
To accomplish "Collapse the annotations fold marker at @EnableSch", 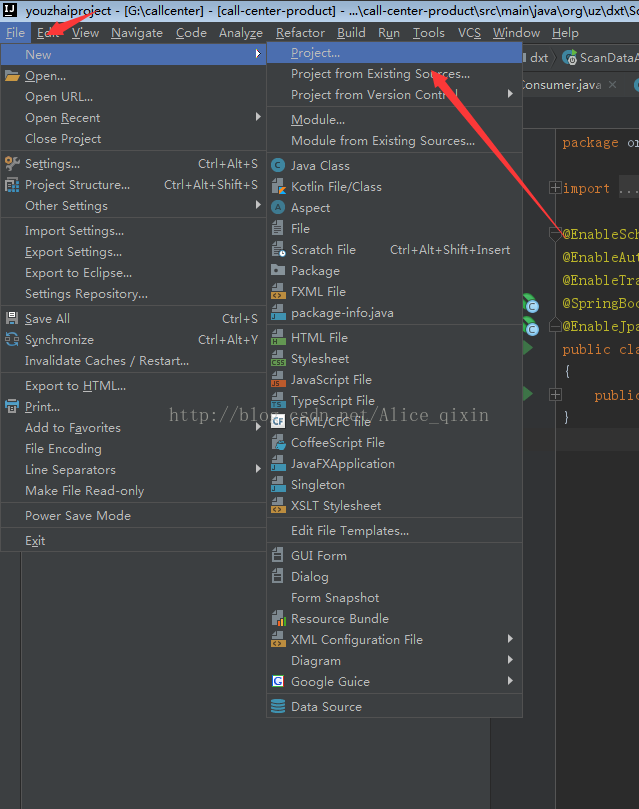I will click(555, 234).
